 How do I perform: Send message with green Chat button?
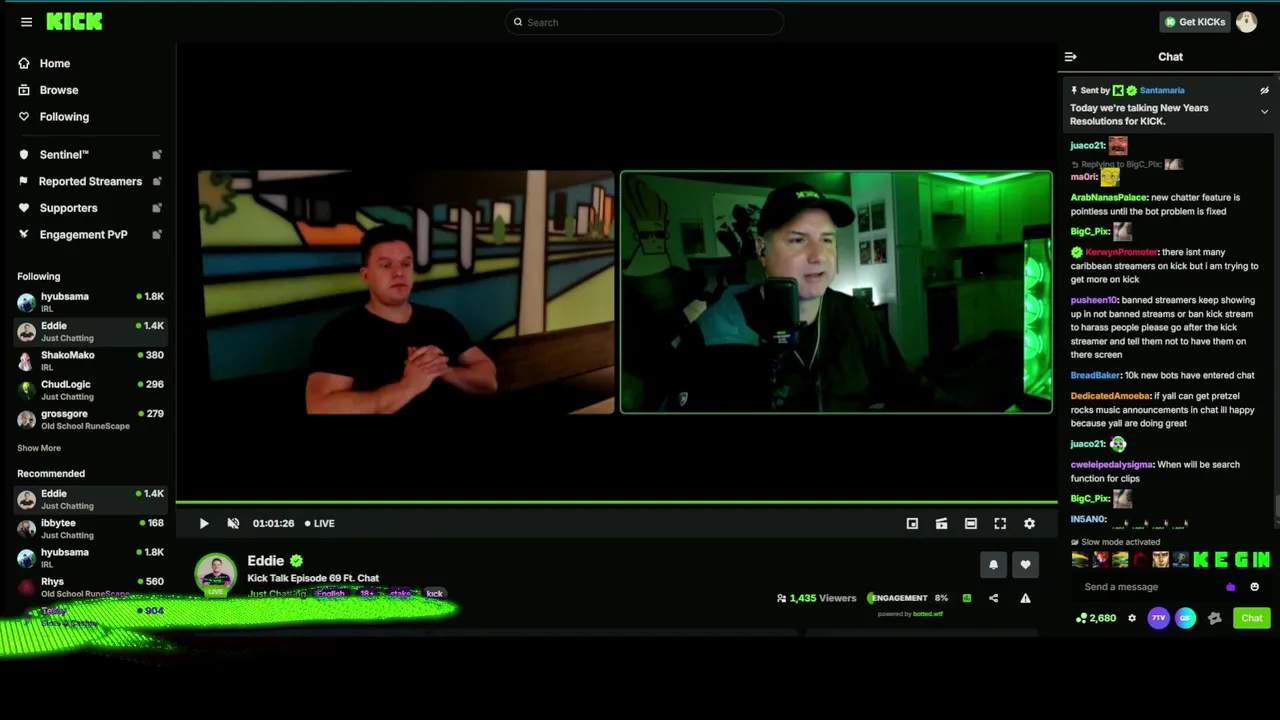(x=1252, y=618)
